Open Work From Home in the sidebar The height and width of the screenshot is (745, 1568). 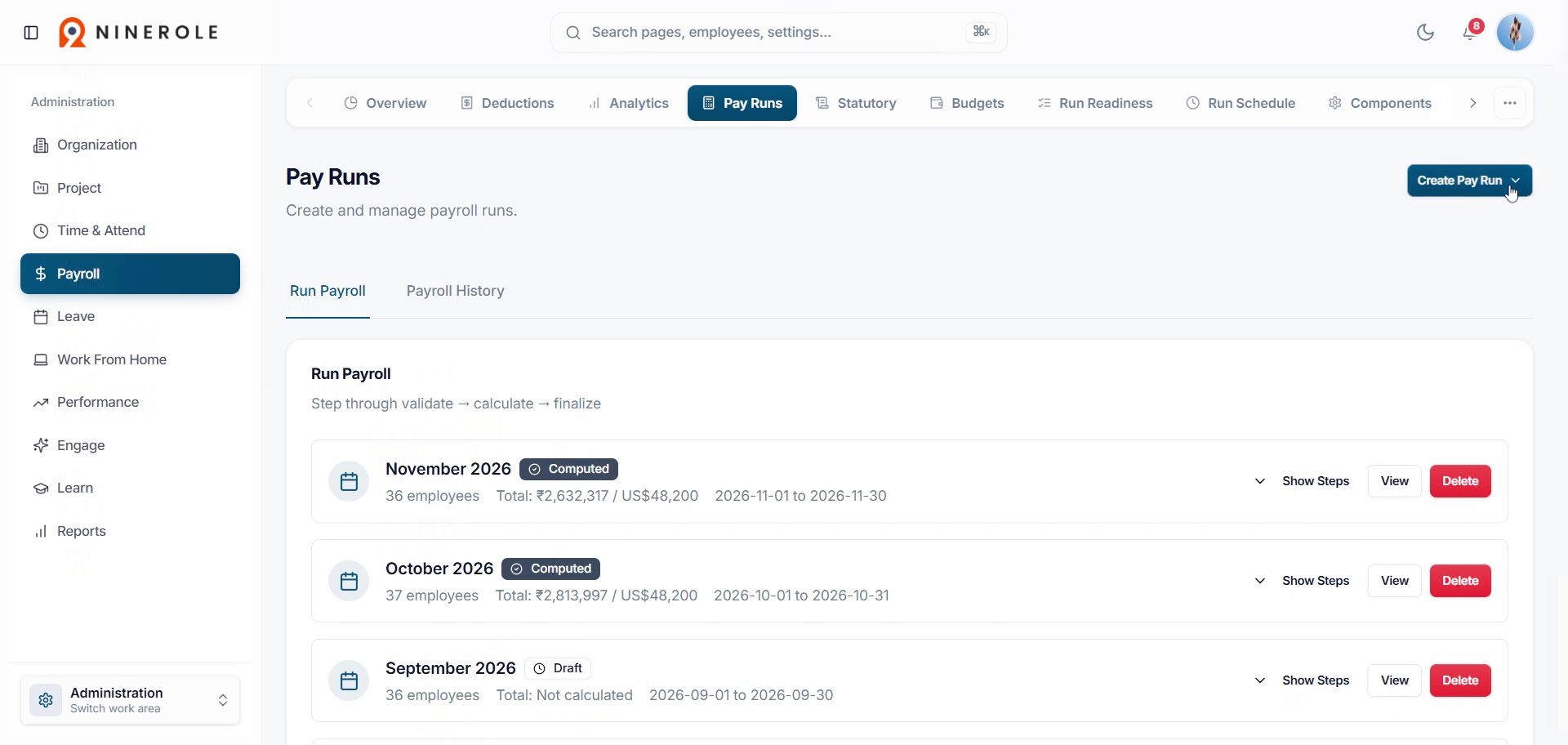coord(130,359)
